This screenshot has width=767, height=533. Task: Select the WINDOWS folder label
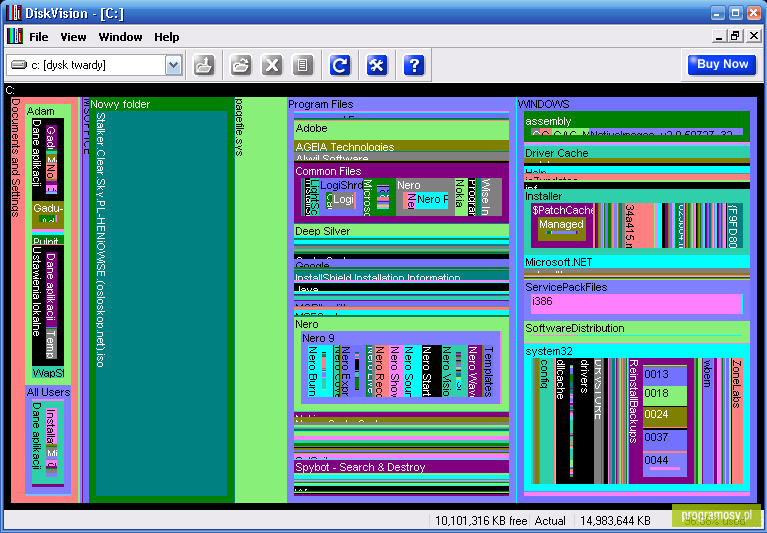click(x=543, y=104)
